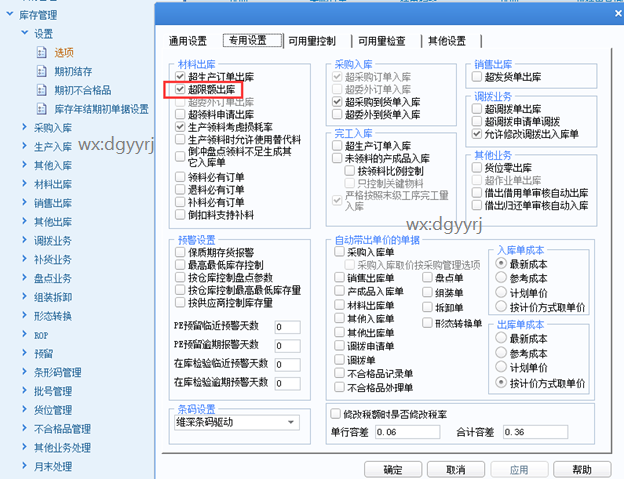
Task: Click the PE预留临近预警天数 input box
Action: pyautogui.click(x=286, y=327)
